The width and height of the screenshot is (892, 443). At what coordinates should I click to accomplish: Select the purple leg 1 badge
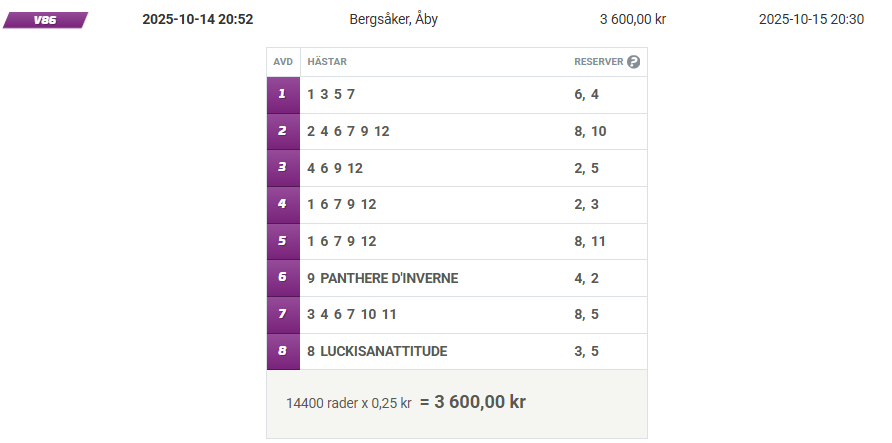click(283, 95)
